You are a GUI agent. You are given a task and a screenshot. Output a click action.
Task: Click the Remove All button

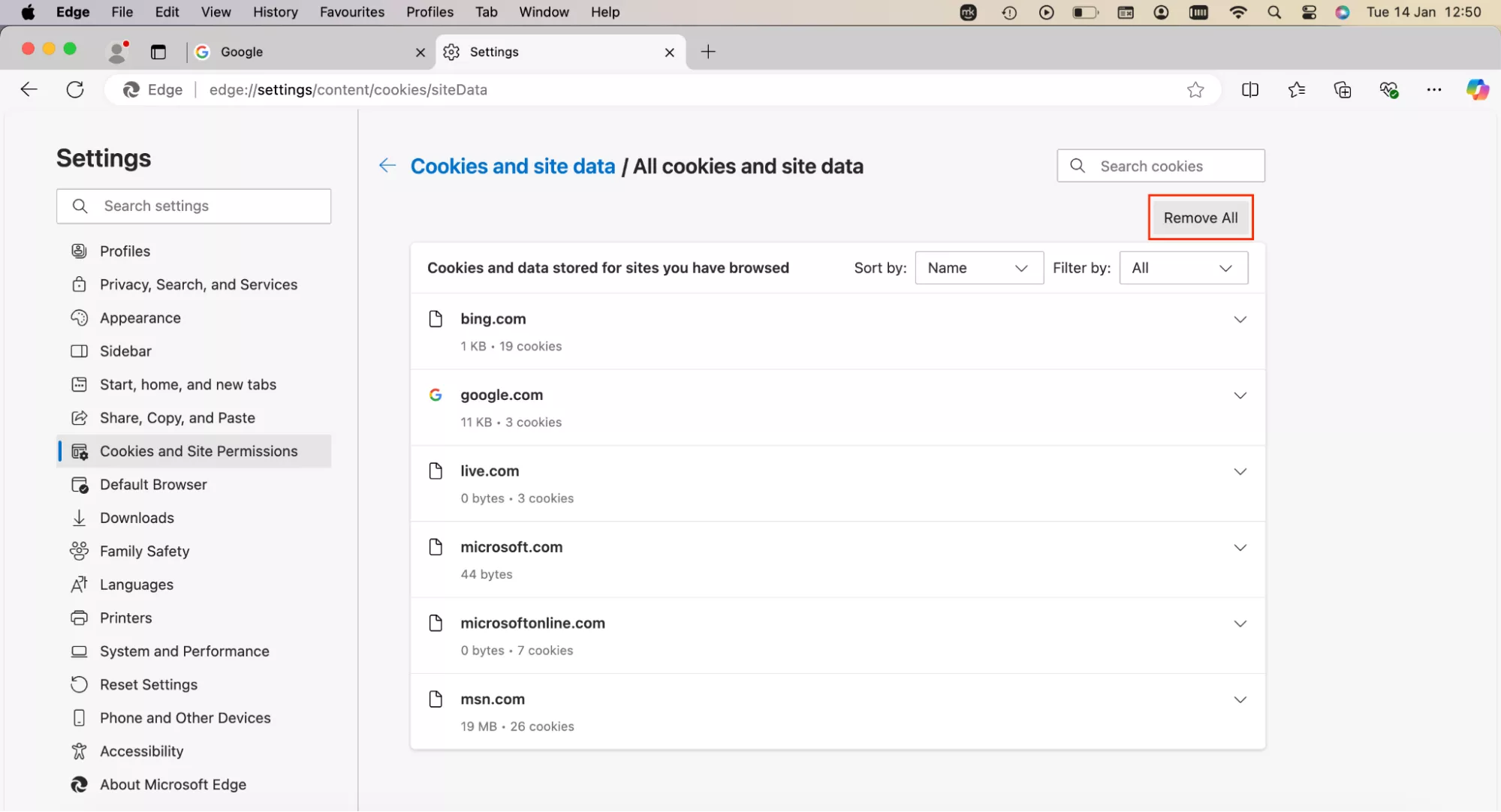(x=1200, y=218)
